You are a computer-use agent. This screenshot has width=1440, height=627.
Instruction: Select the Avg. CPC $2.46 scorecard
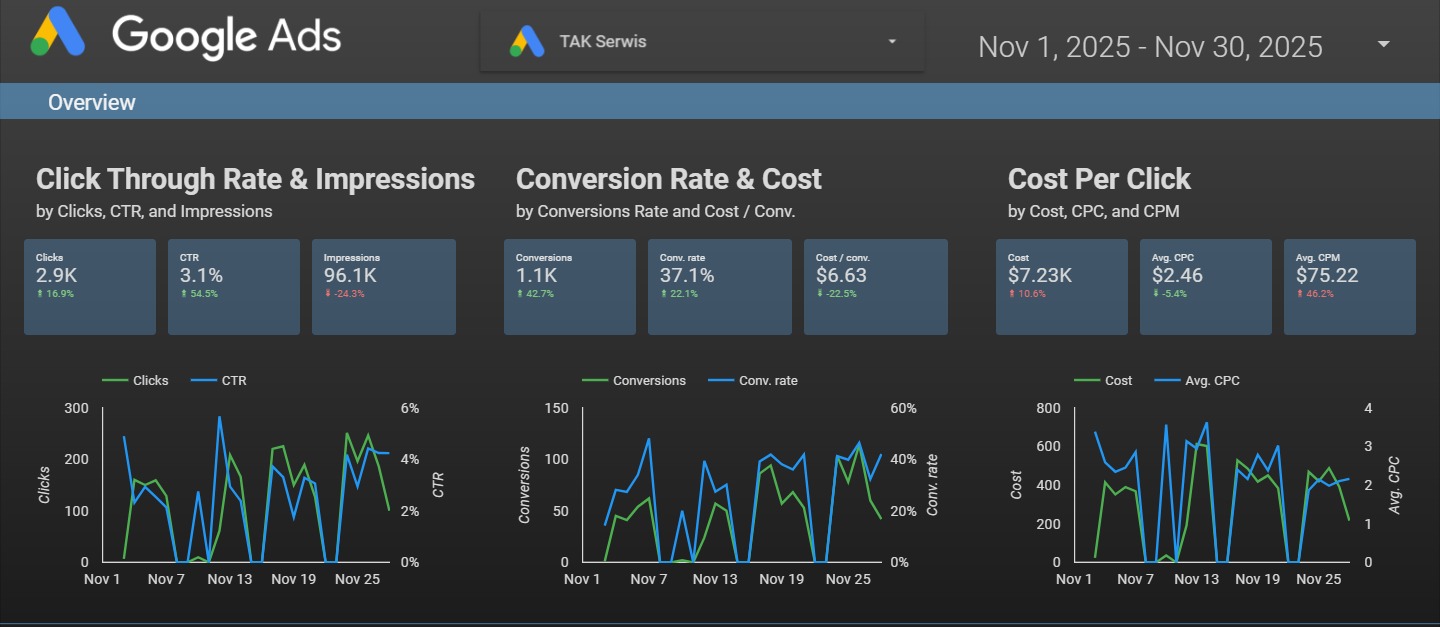coord(1206,286)
